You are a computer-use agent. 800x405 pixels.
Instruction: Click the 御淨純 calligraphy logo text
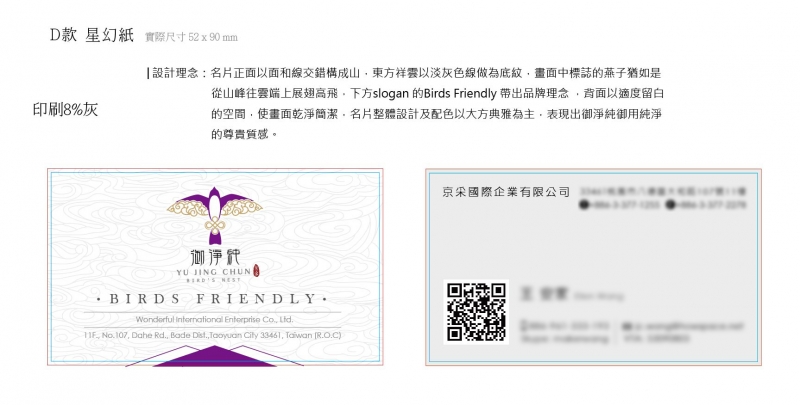[214, 257]
